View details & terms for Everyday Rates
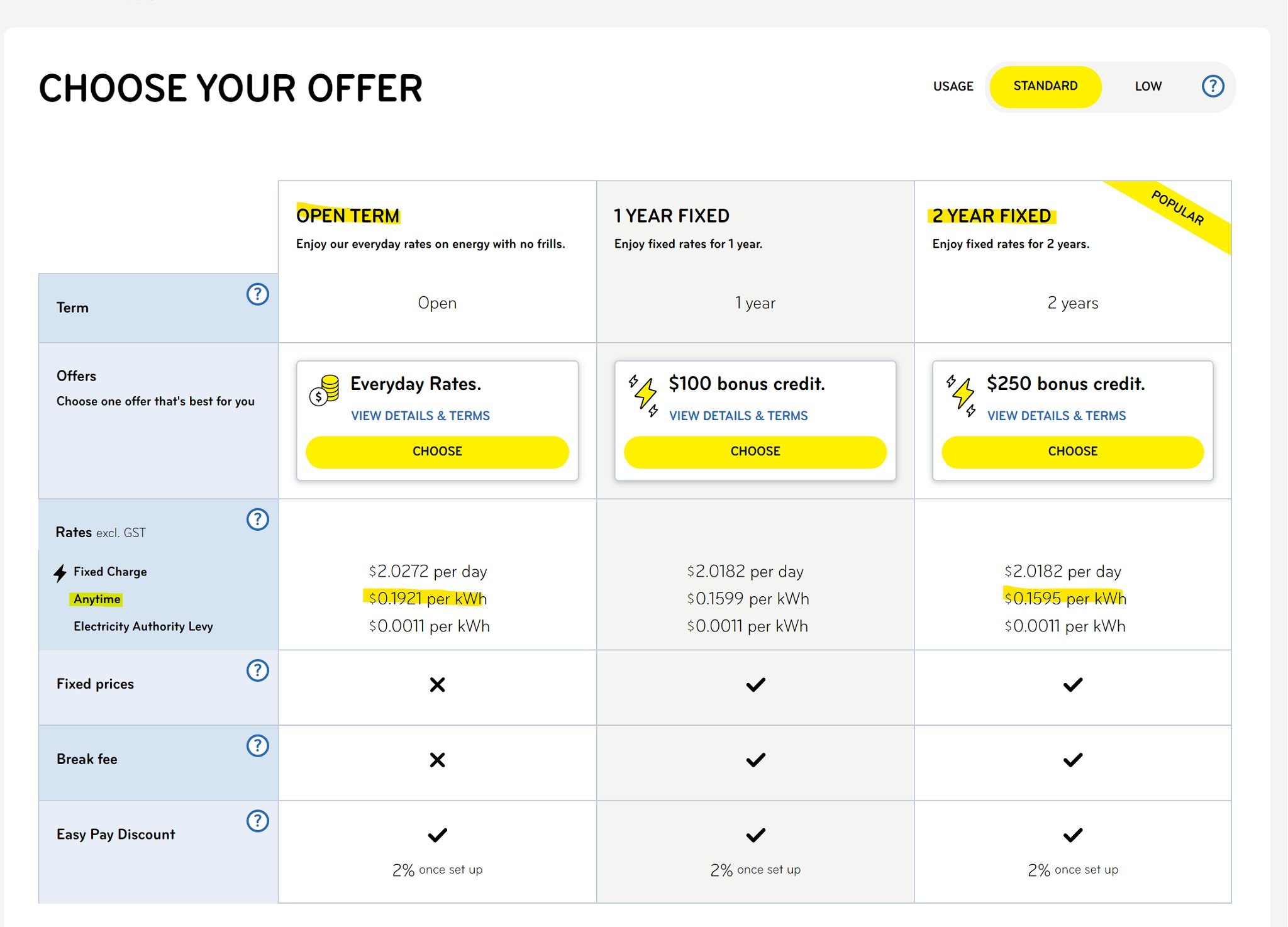Image resolution: width=1288 pixels, height=927 pixels. coord(420,416)
